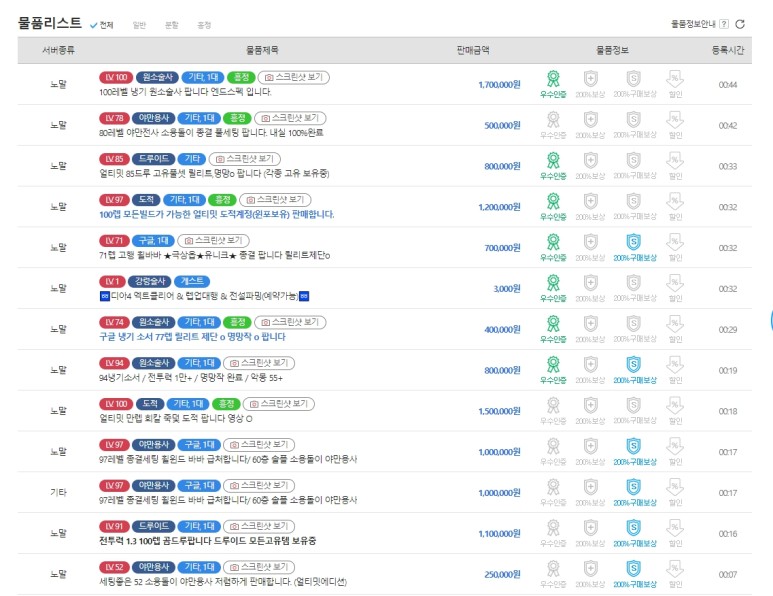
Task: Click the 판매금액 column header
Action: point(473,50)
